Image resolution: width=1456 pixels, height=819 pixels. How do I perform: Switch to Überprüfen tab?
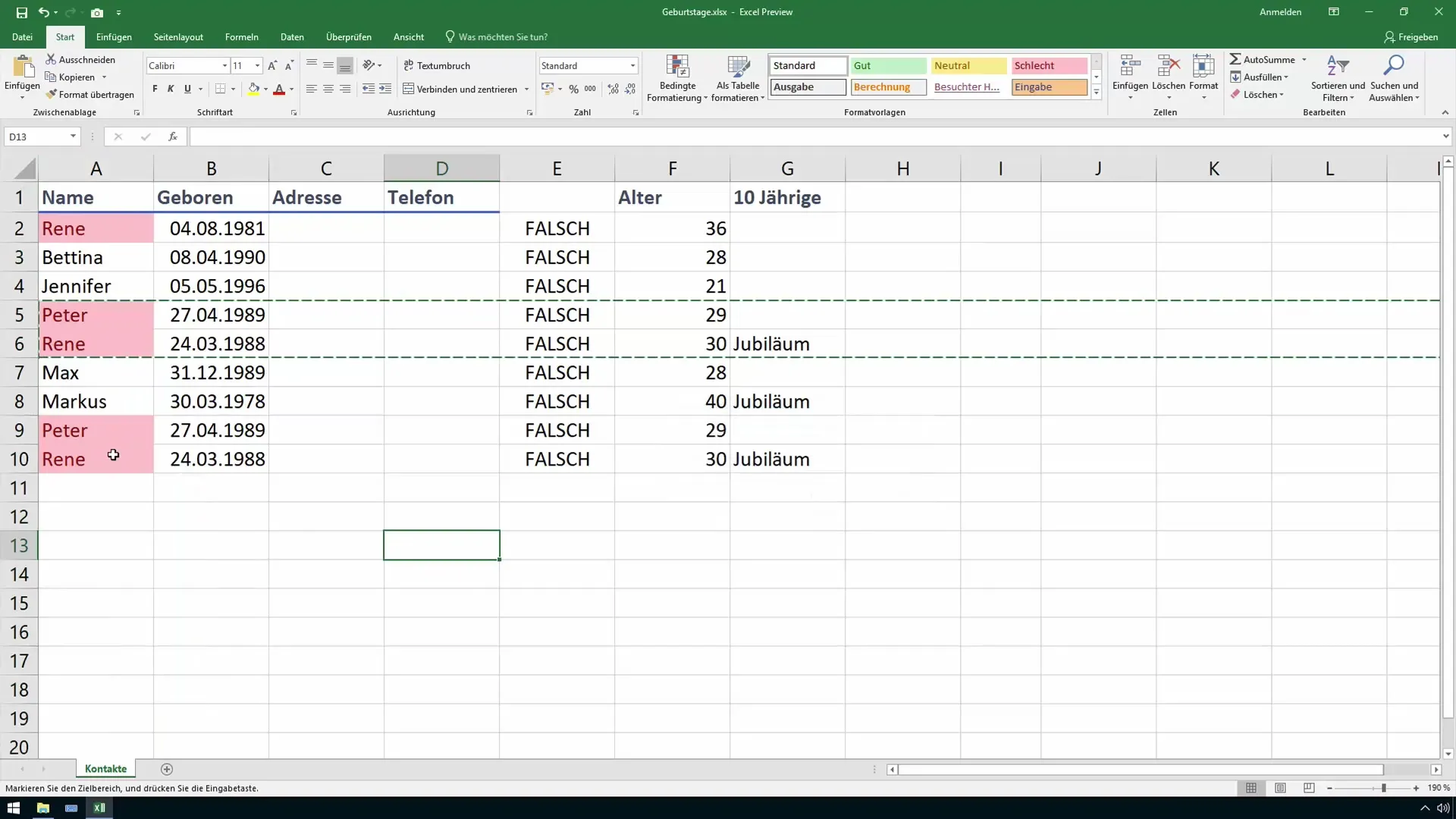(349, 36)
